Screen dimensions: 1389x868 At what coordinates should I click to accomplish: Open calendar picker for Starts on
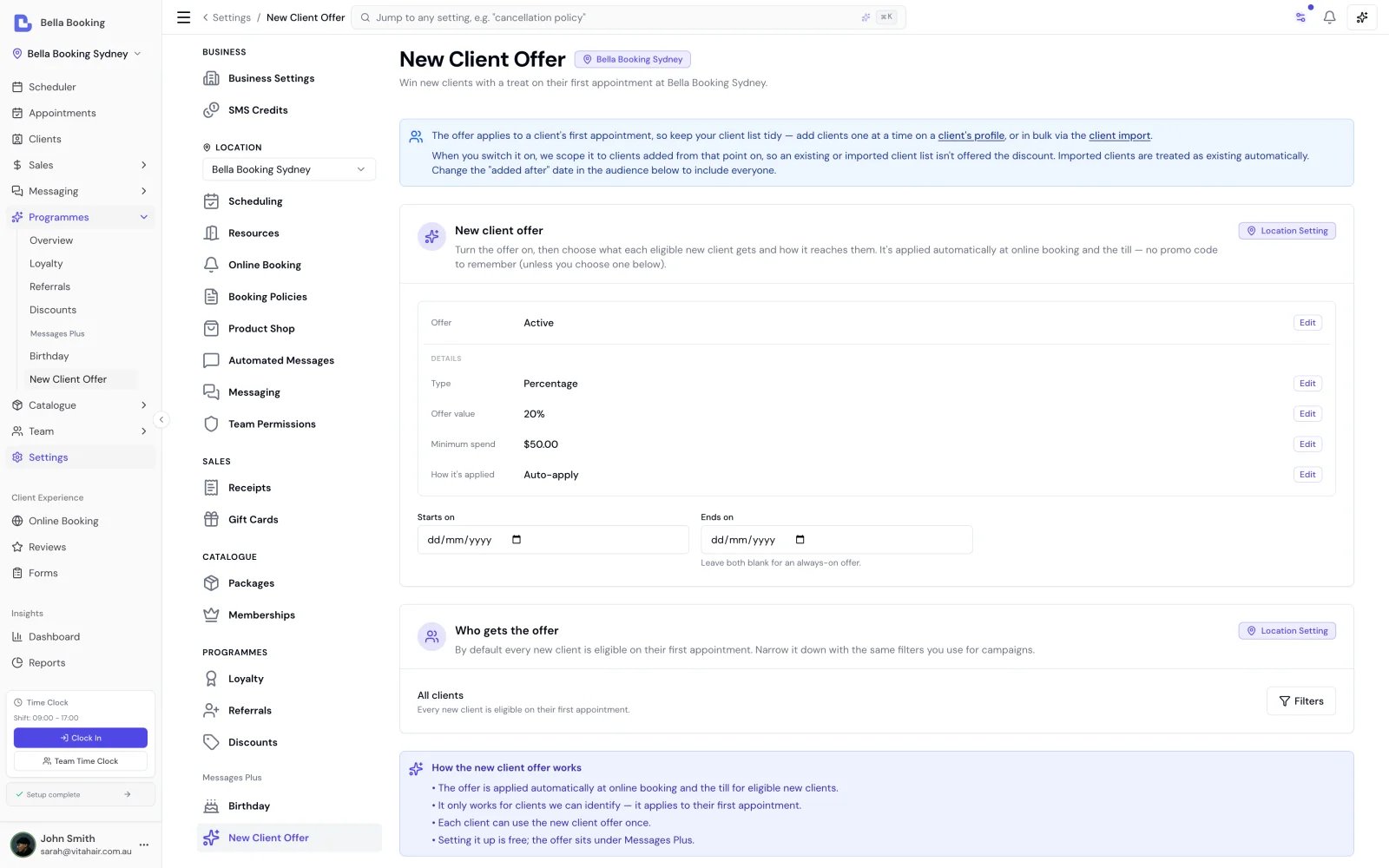point(517,540)
